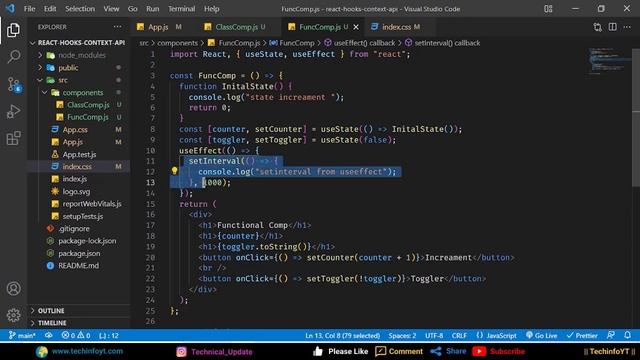
Task: Click the setInterval() callback breadcrumb
Action: pyautogui.click(x=447, y=43)
